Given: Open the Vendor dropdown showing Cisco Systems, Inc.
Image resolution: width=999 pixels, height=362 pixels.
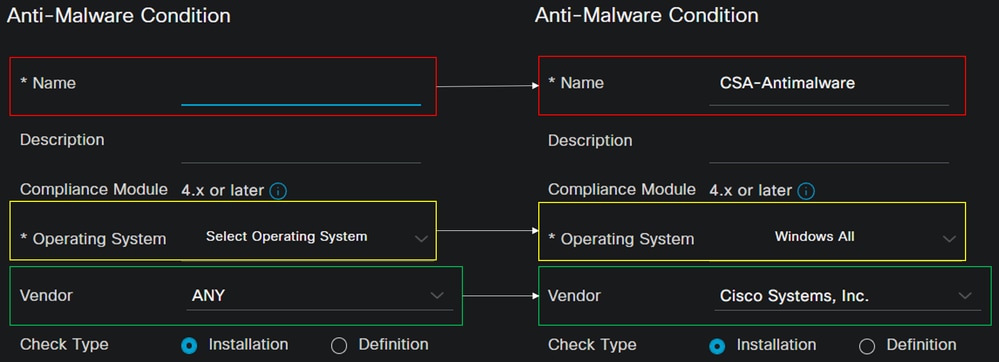Looking at the screenshot, I should tap(848, 296).
